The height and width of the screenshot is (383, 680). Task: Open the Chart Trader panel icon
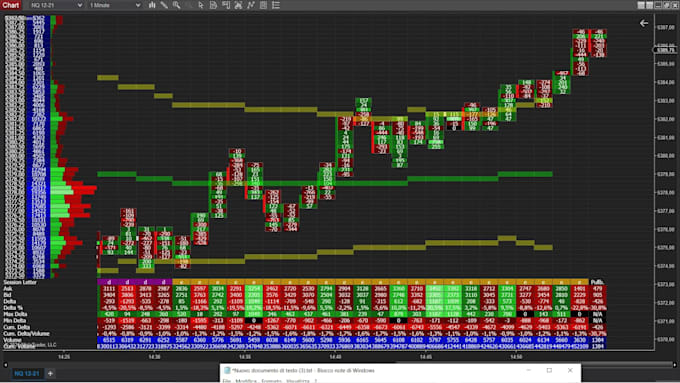(x=226, y=5)
